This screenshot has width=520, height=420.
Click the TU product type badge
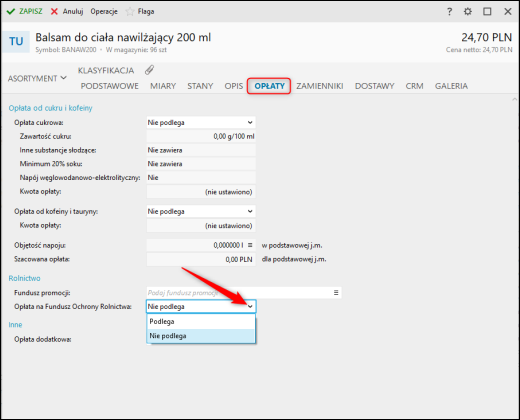tap(16, 42)
